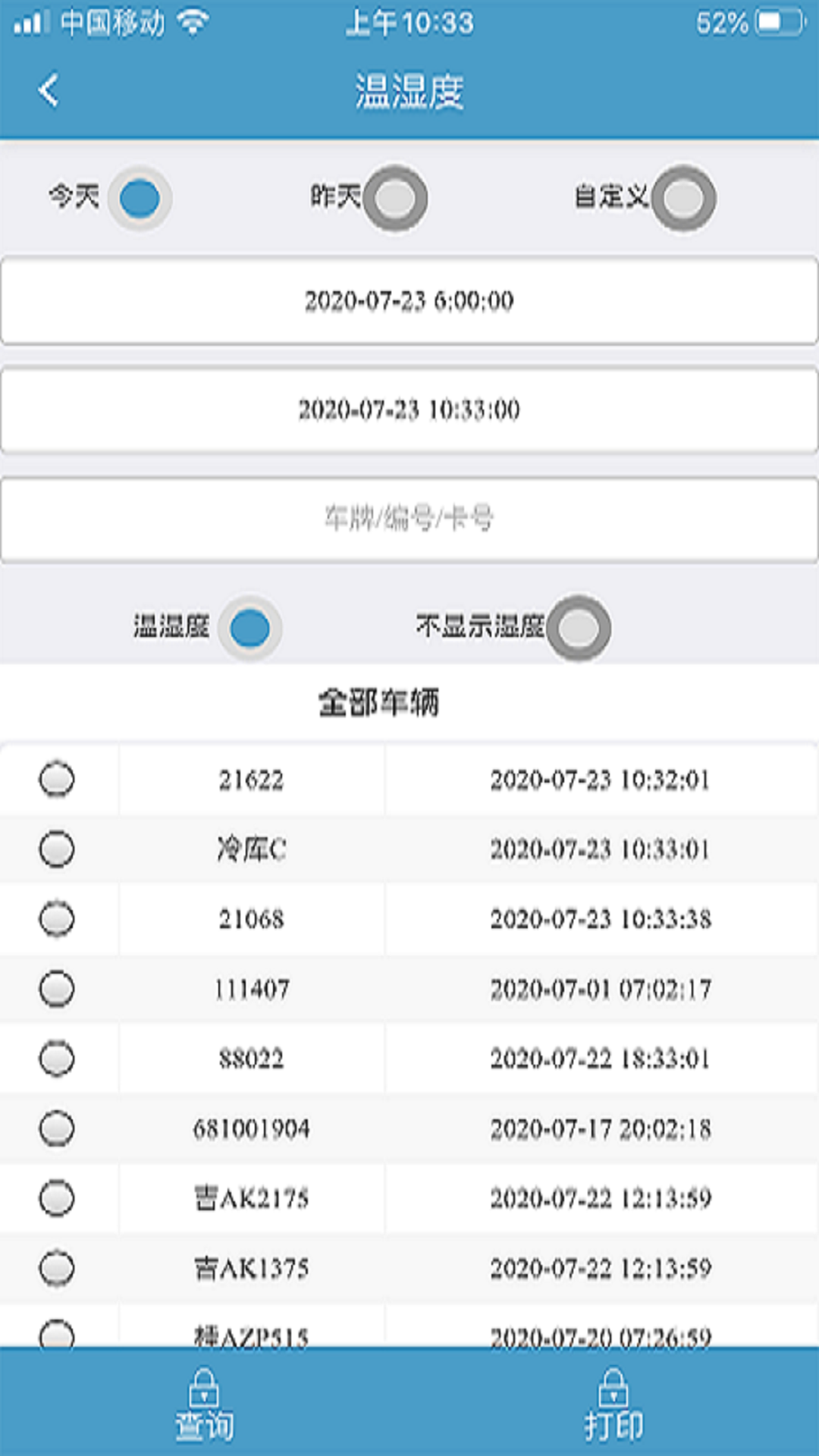Select the 自定义 radio button
This screenshot has width=819, height=1456.
[x=683, y=199]
